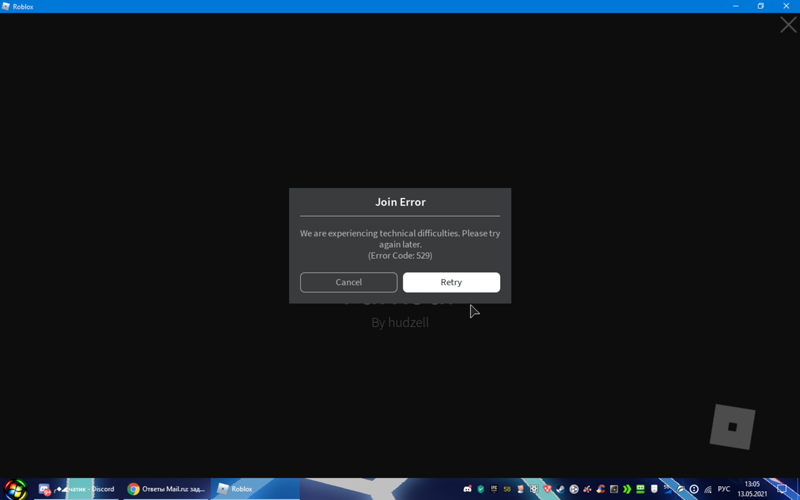The image size is (800, 500).
Task: Switch the РУС input language indicator
Action: (723, 489)
